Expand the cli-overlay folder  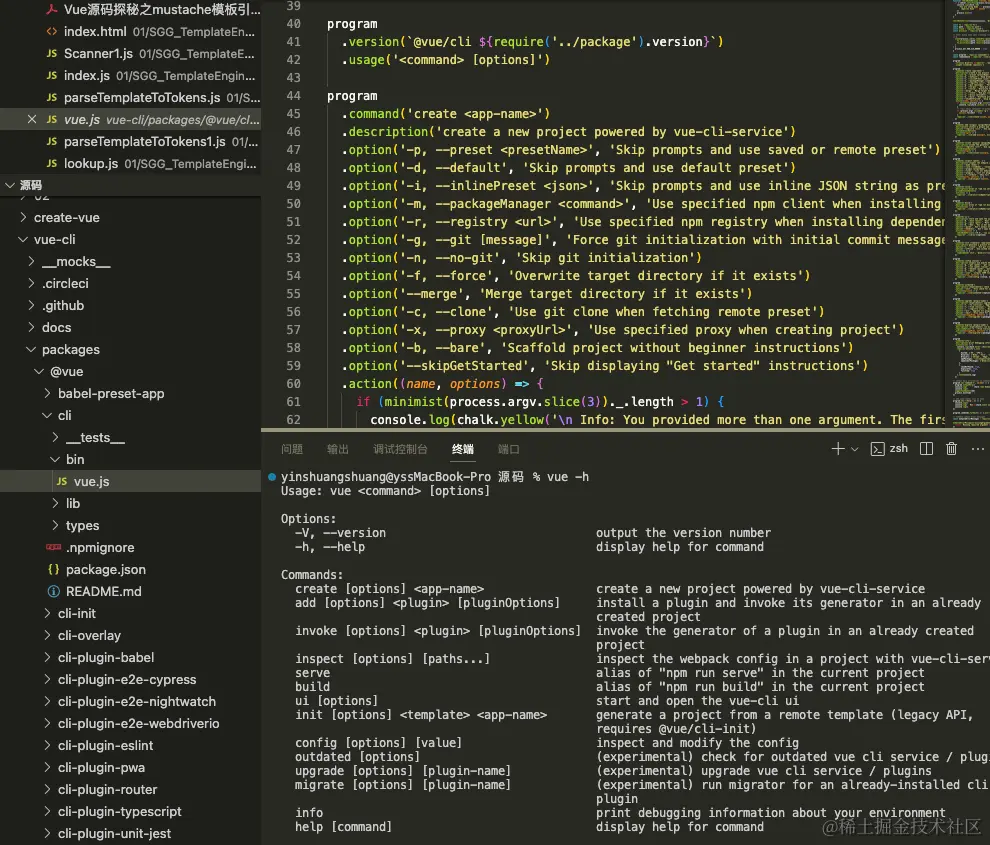click(130, 635)
